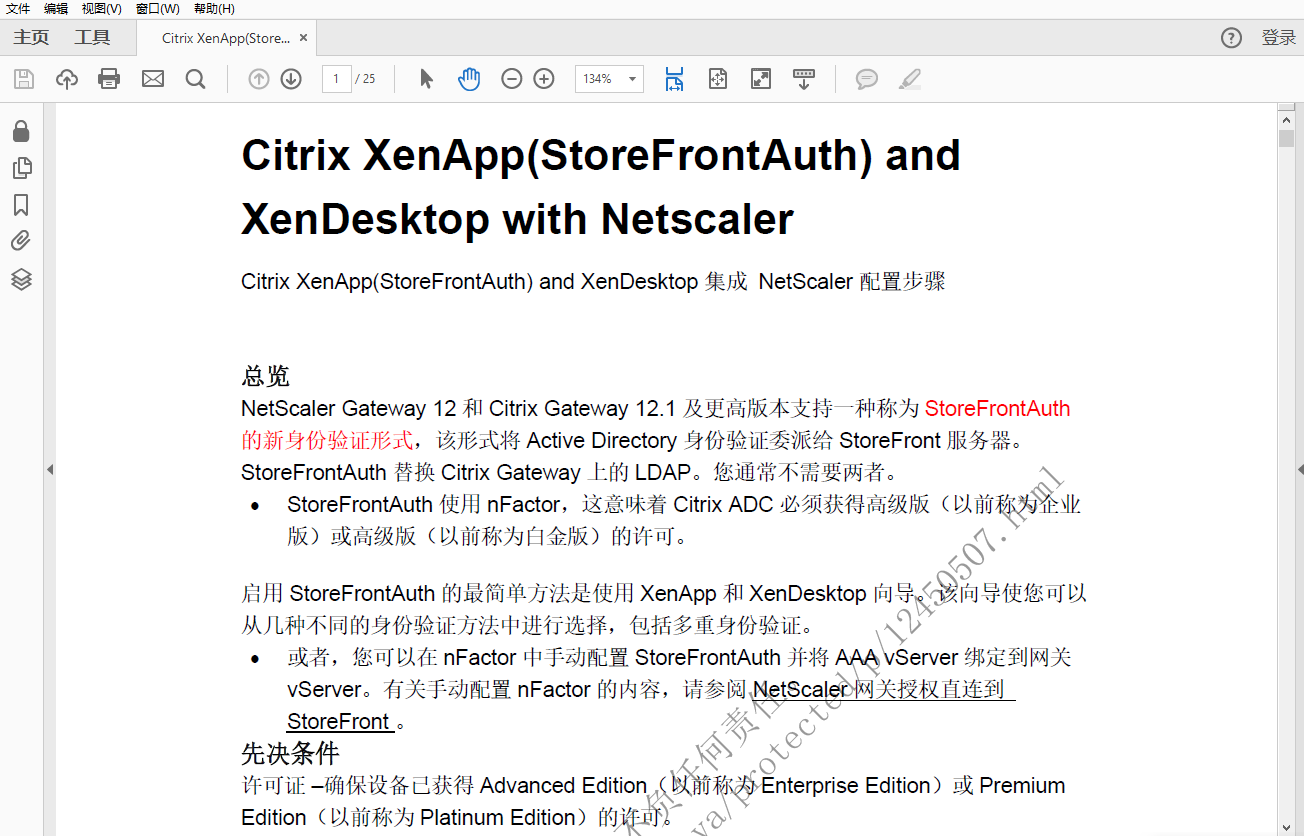1304x836 pixels.
Task: Switch to the 工具 tab
Action: (x=92, y=38)
